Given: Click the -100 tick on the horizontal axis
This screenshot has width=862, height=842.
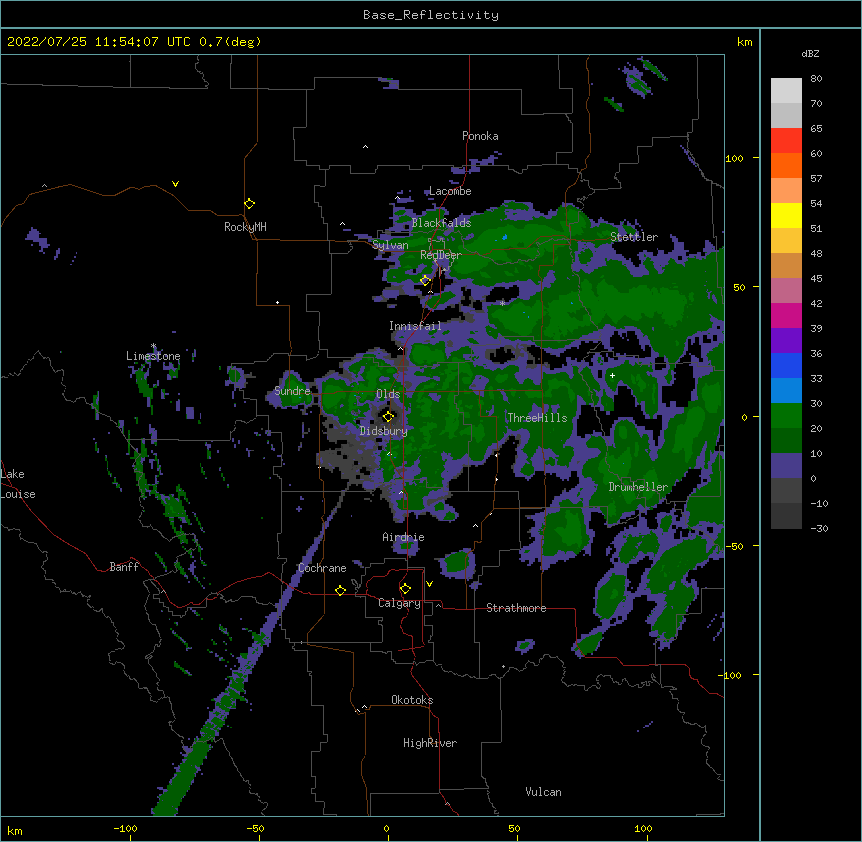Looking at the screenshot, I should click(126, 829).
